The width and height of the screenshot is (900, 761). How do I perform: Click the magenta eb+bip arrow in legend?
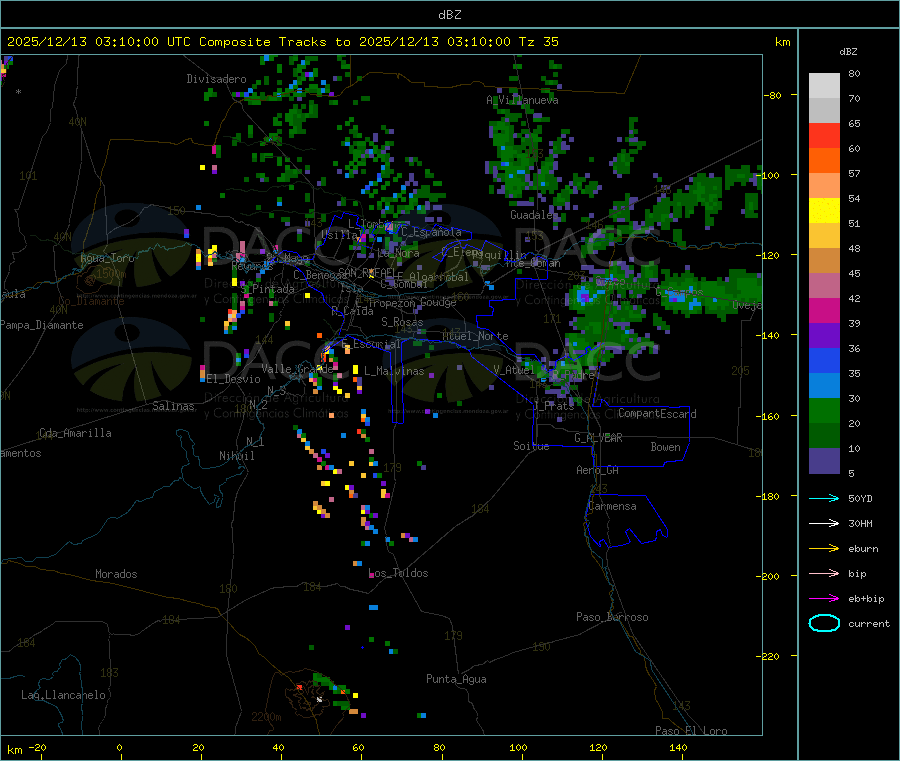[x=824, y=599]
